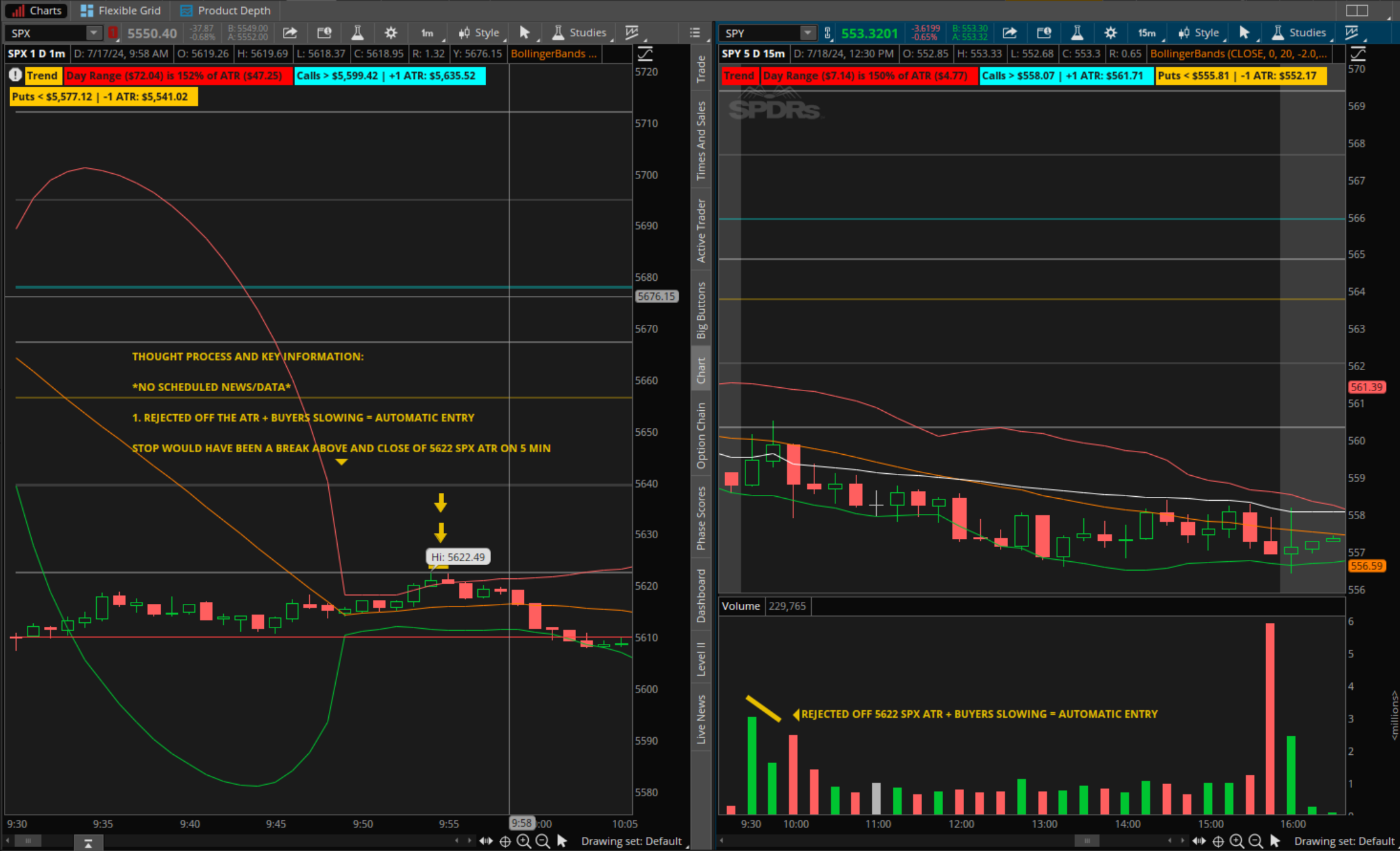Viewport: 1400px width, 851px height.
Task: Open SPX chart hamburger list menu
Action: pos(695,32)
